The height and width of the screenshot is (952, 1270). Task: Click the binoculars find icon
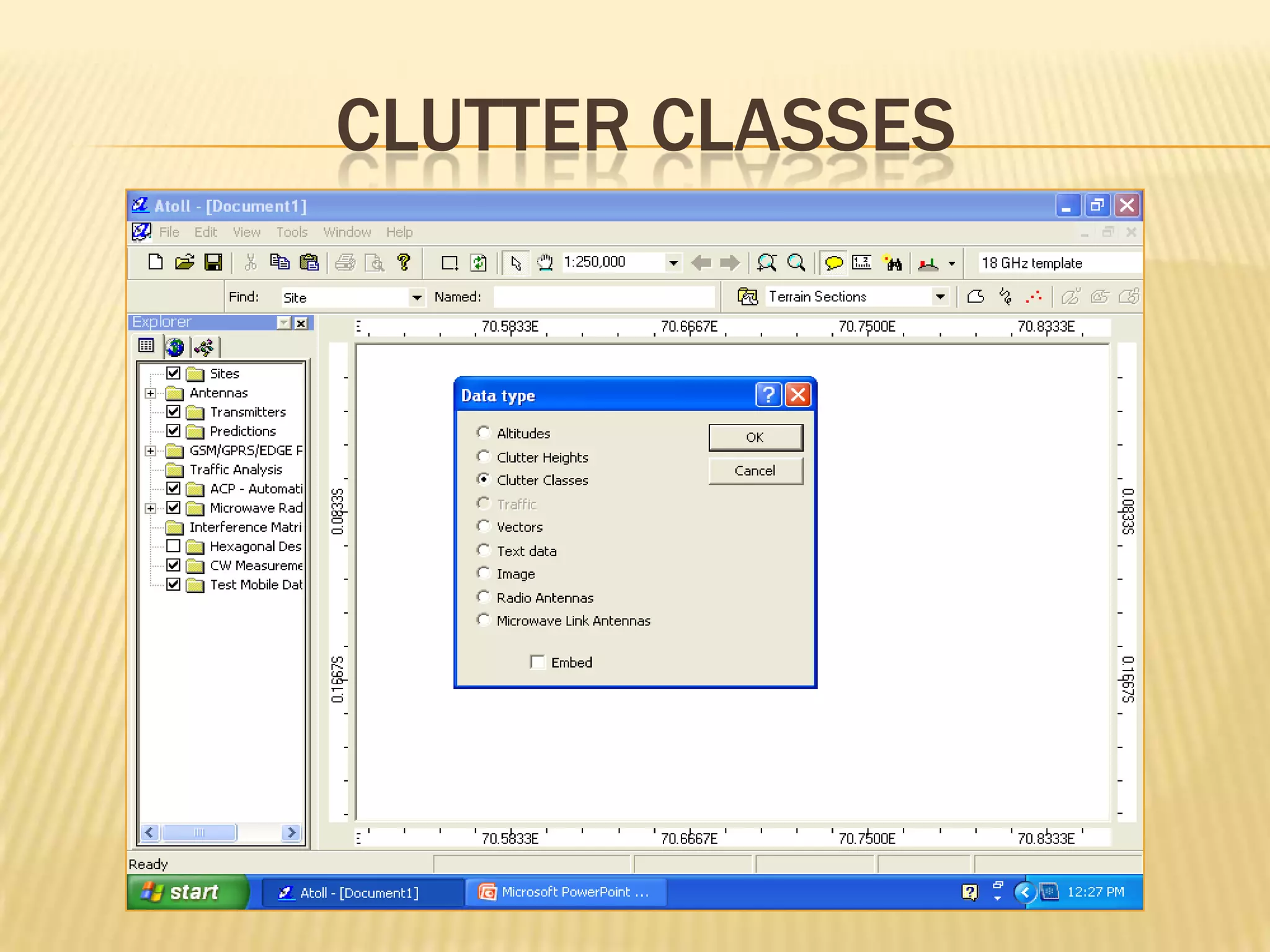[x=892, y=263]
